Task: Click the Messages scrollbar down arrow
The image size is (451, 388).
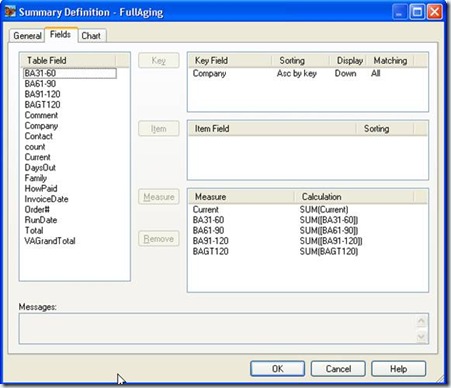Action: pos(421,336)
